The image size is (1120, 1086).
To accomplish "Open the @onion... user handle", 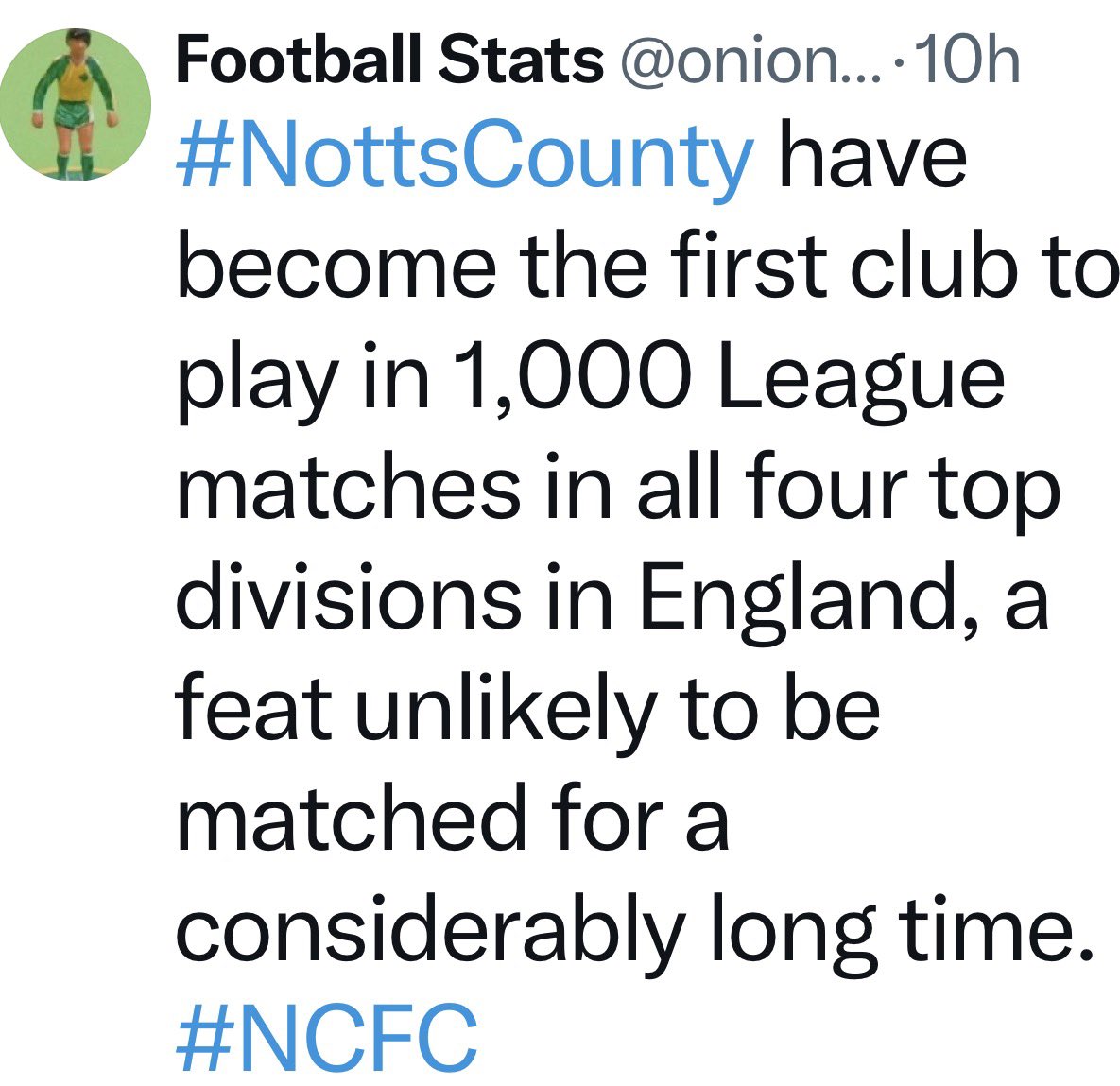I will [x=750, y=61].
